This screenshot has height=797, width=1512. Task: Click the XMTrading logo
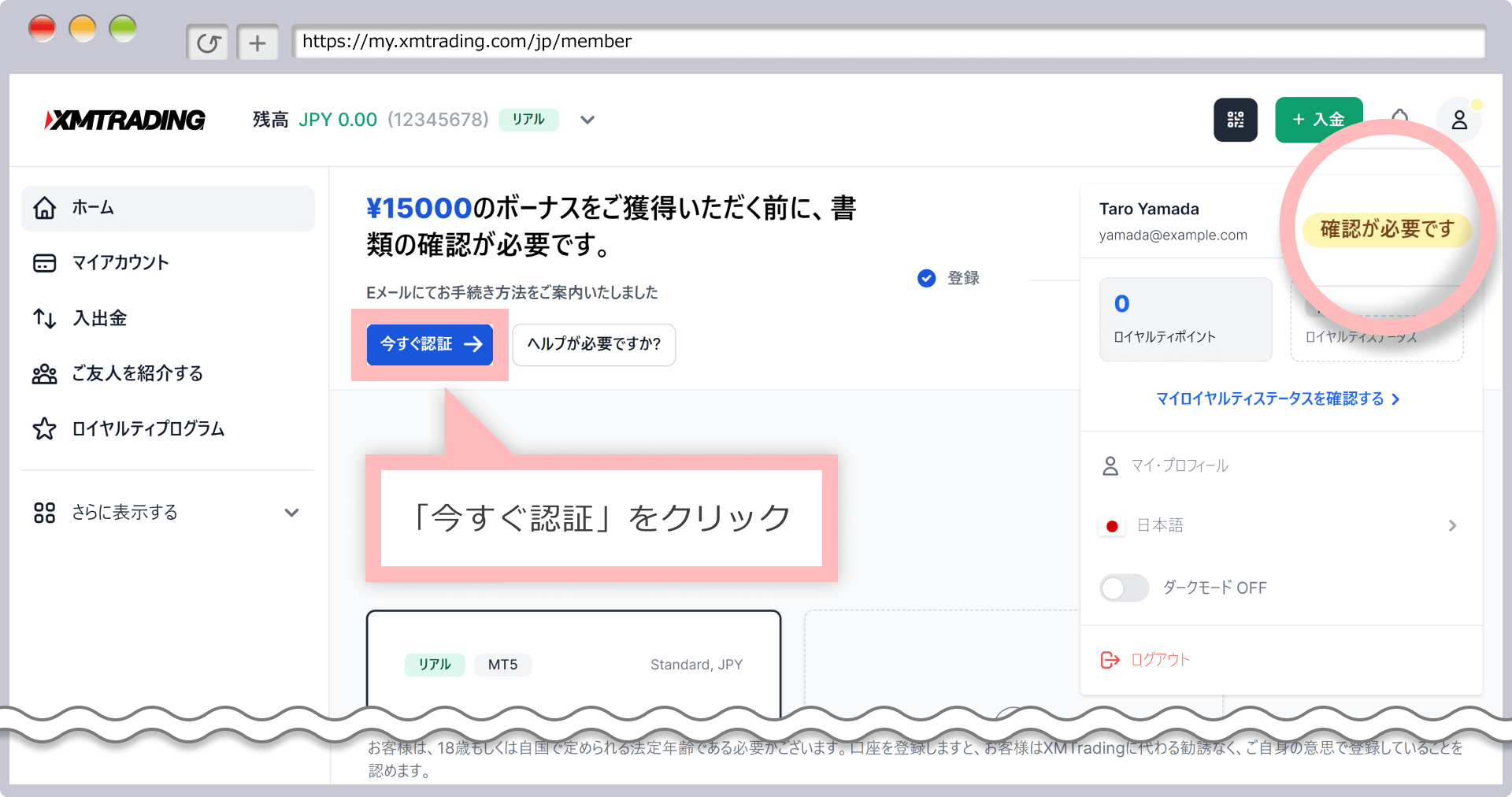(124, 120)
